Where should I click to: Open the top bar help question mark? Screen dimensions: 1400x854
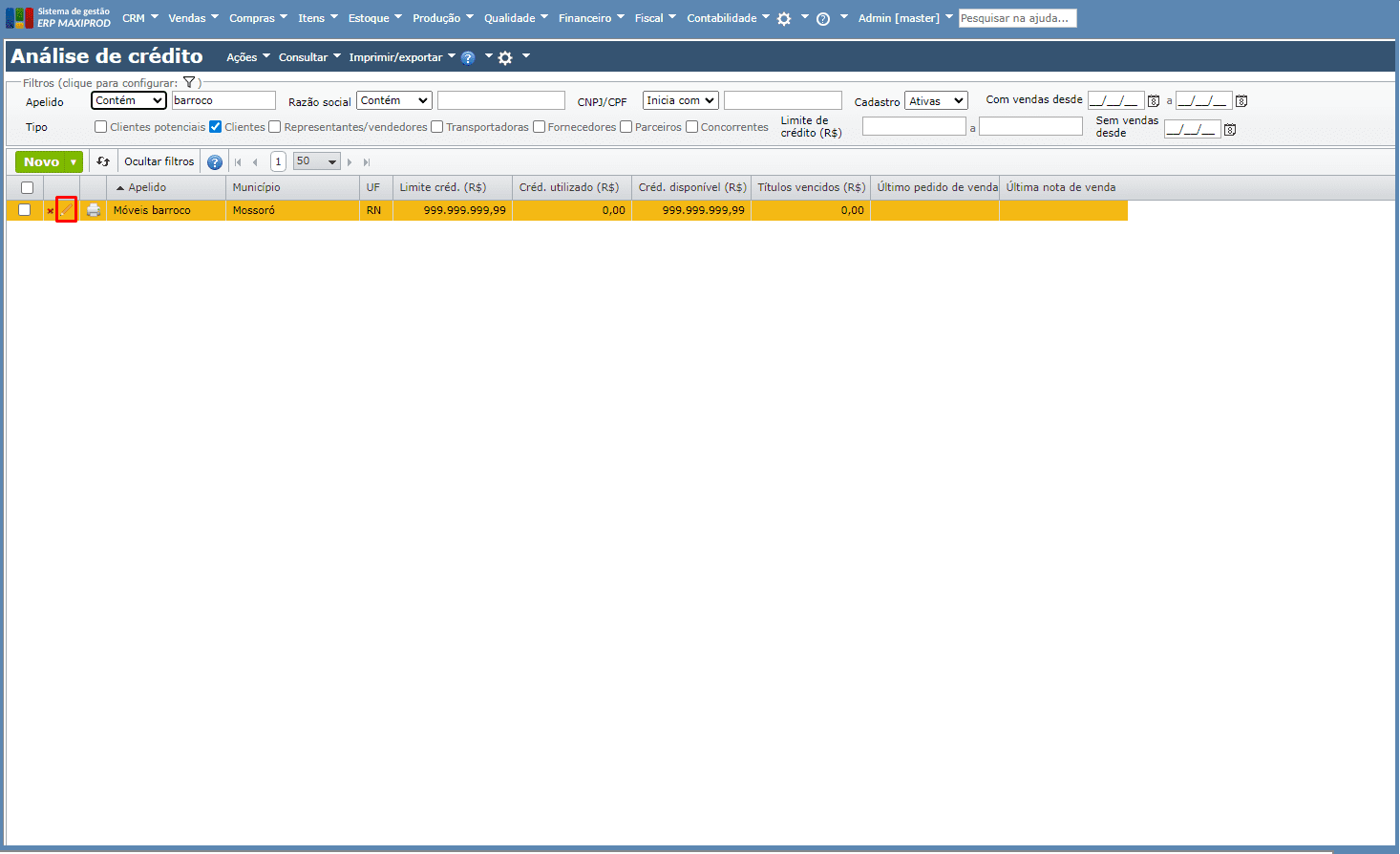coord(823,18)
